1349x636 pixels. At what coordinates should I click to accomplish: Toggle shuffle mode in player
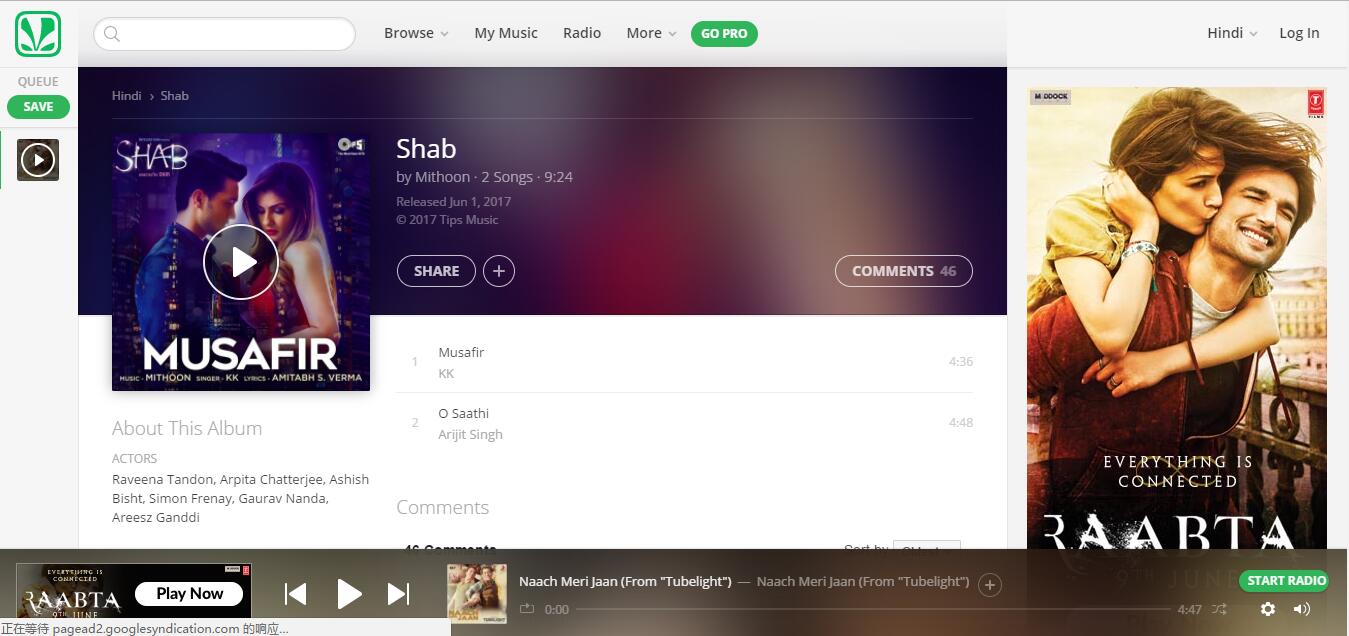click(1220, 609)
